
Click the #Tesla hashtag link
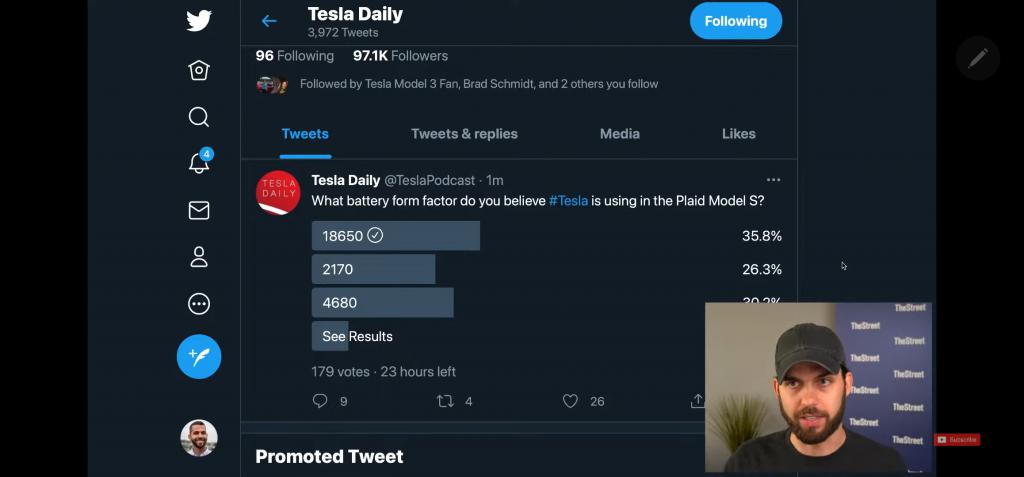568,201
